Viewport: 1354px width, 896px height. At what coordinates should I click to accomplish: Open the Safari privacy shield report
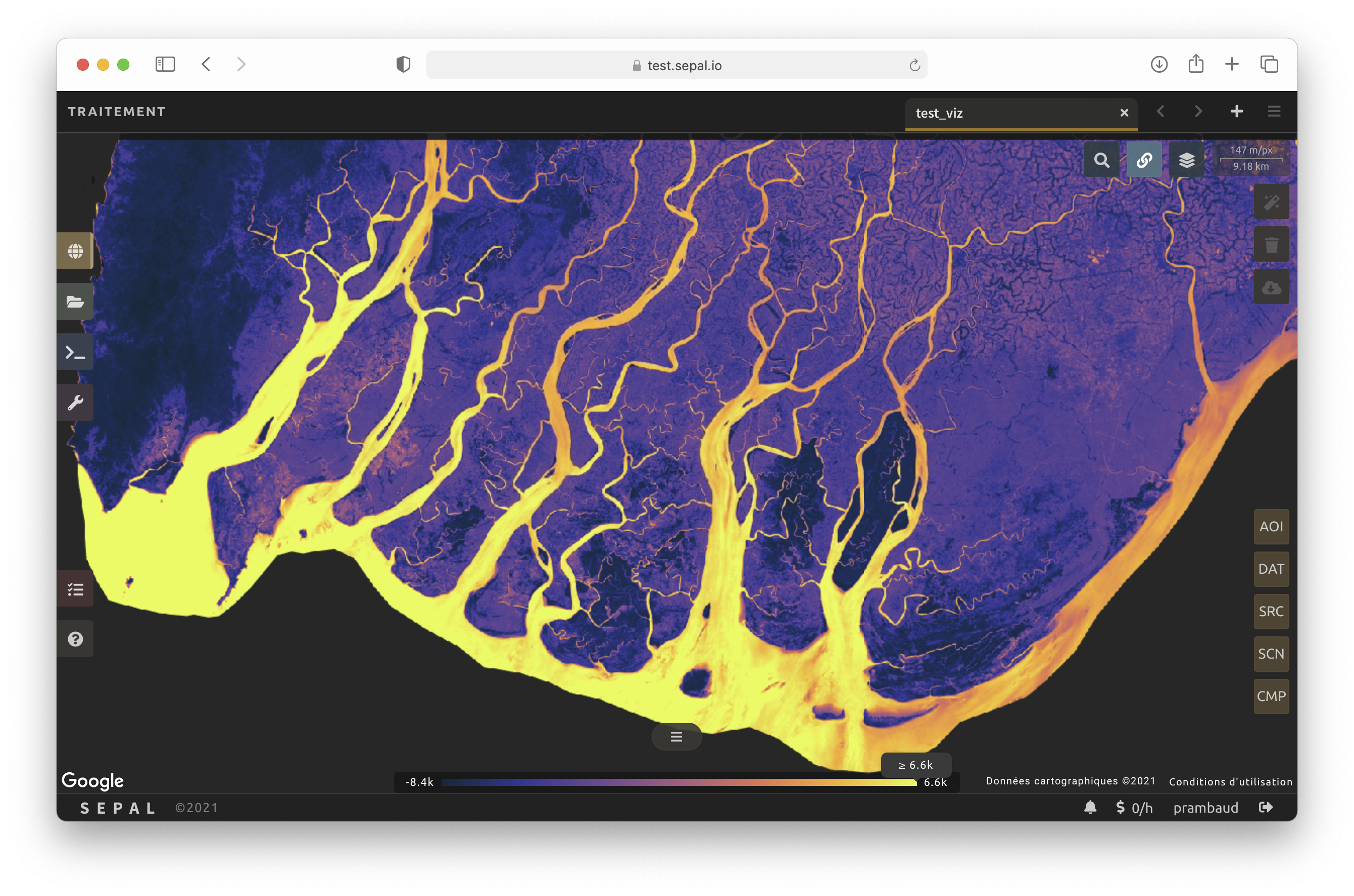tap(403, 65)
